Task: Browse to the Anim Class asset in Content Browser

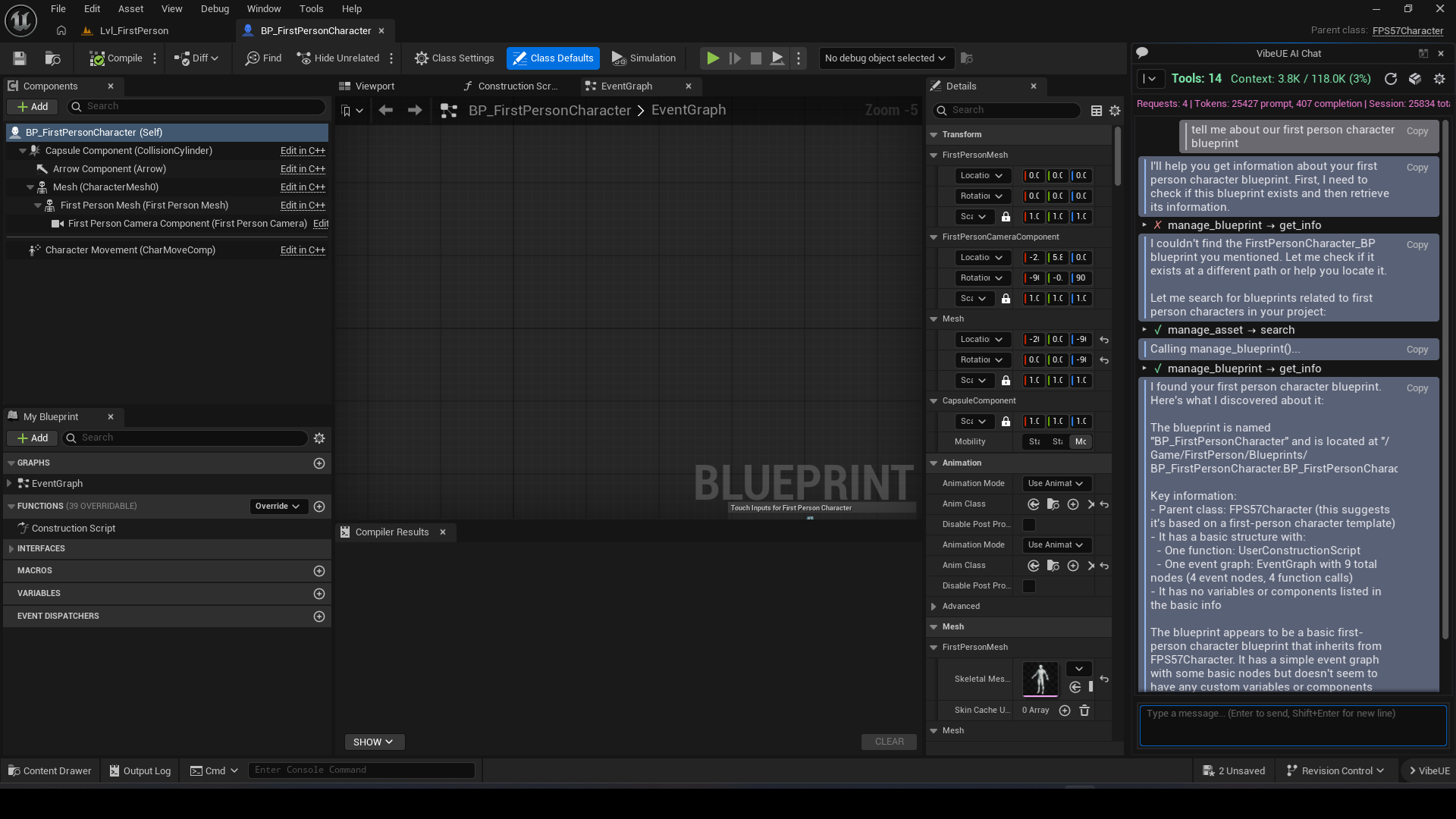Action: pos(1053,504)
